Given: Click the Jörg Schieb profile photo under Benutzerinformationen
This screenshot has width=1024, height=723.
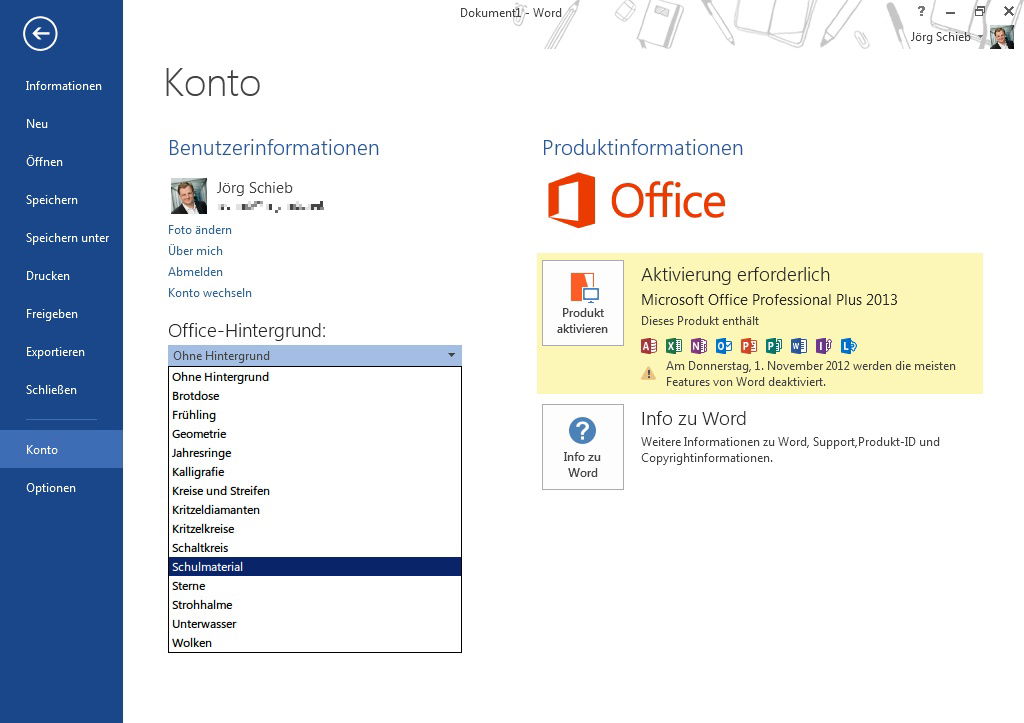Looking at the screenshot, I should [x=189, y=196].
